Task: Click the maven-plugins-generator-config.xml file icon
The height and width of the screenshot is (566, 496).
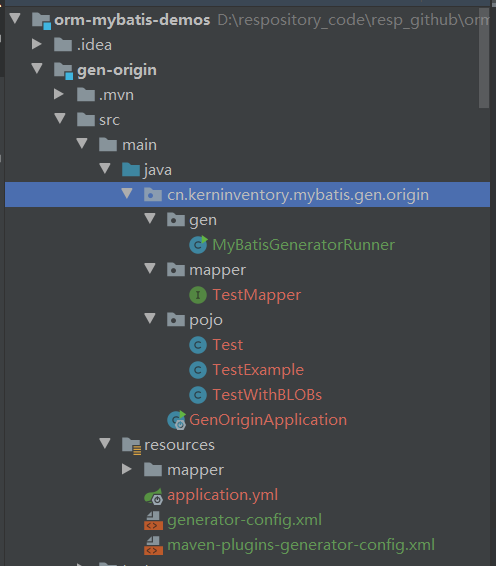Action: (x=153, y=545)
